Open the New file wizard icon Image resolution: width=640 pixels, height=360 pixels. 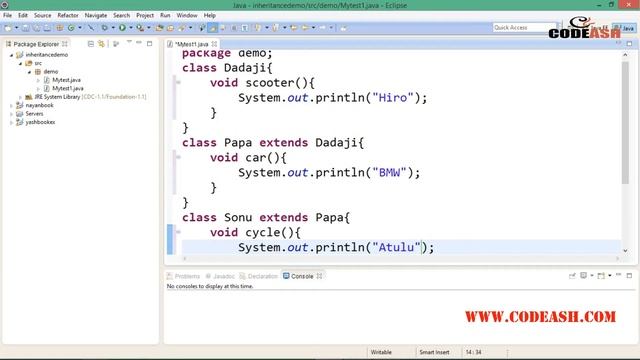click(x=8, y=28)
